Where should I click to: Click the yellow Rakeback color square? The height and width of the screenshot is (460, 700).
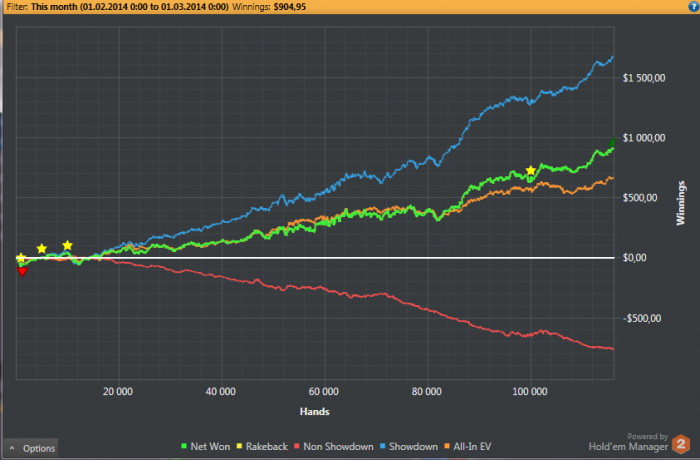(239, 446)
